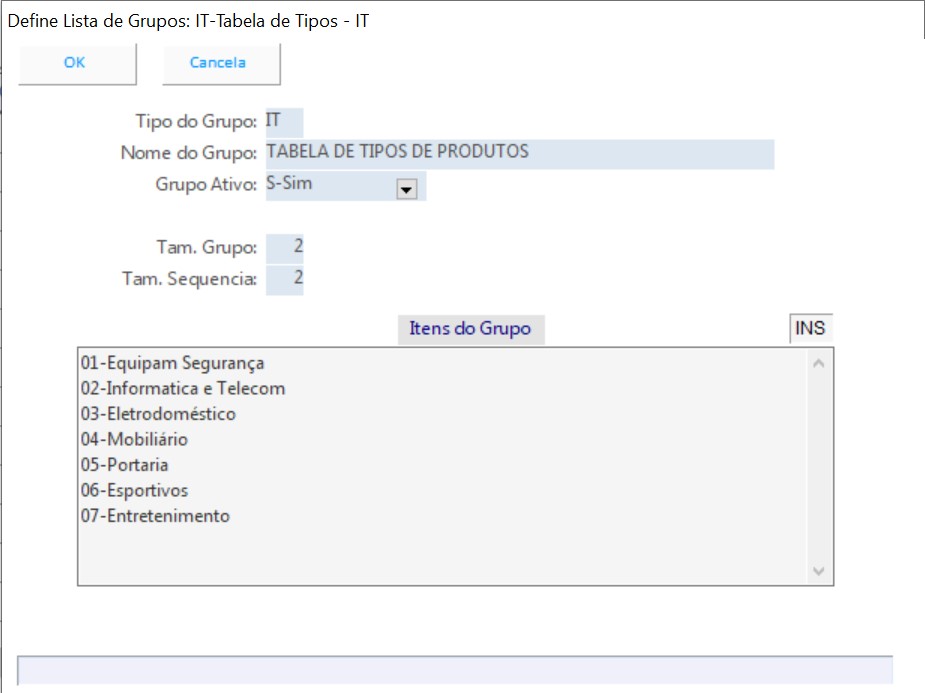Image resolution: width=925 pixels, height=693 pixels.
Task: Click the Itens do Grupo header
Action: point(470,329)
